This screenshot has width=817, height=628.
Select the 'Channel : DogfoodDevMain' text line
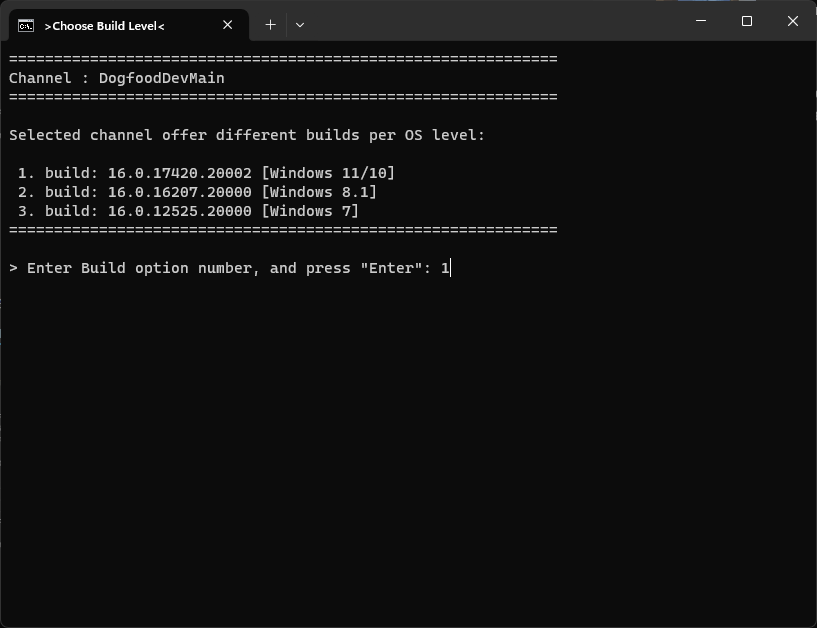(x=116, y=78)
